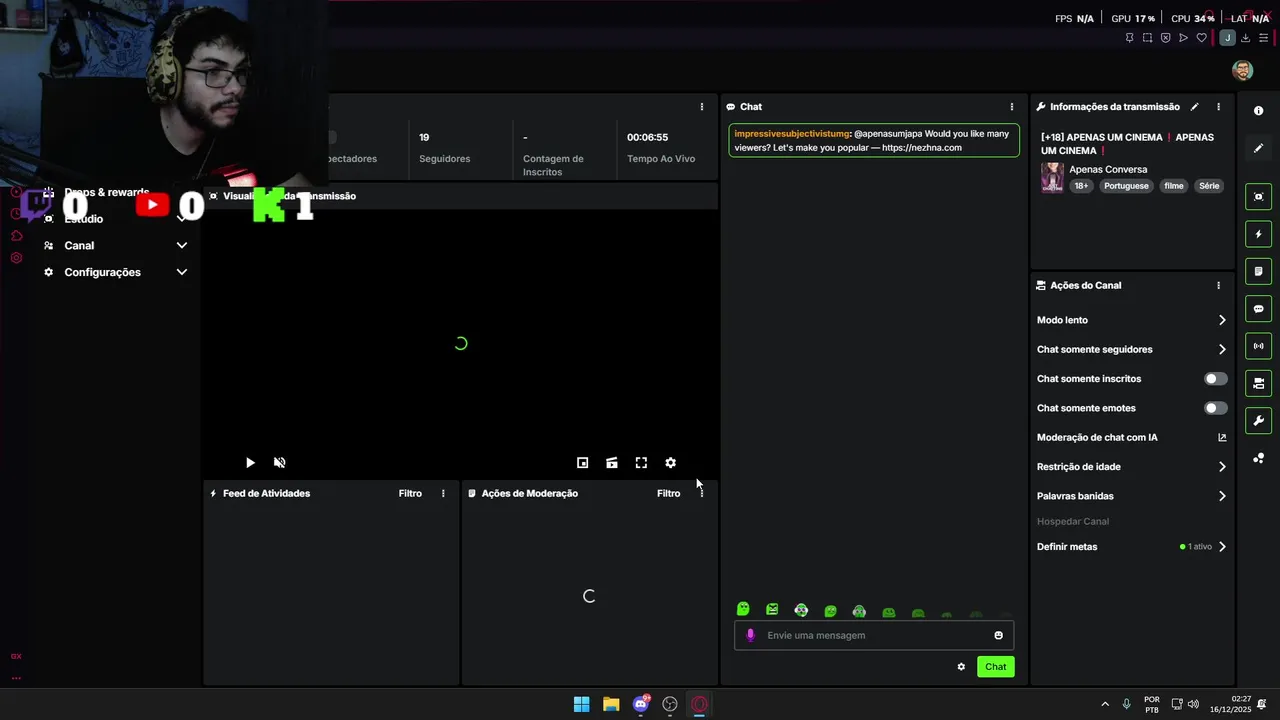This screenshot has width=1280, height=720.
Task: Enter fullscreen on stream preview
Action: (641, 463)
